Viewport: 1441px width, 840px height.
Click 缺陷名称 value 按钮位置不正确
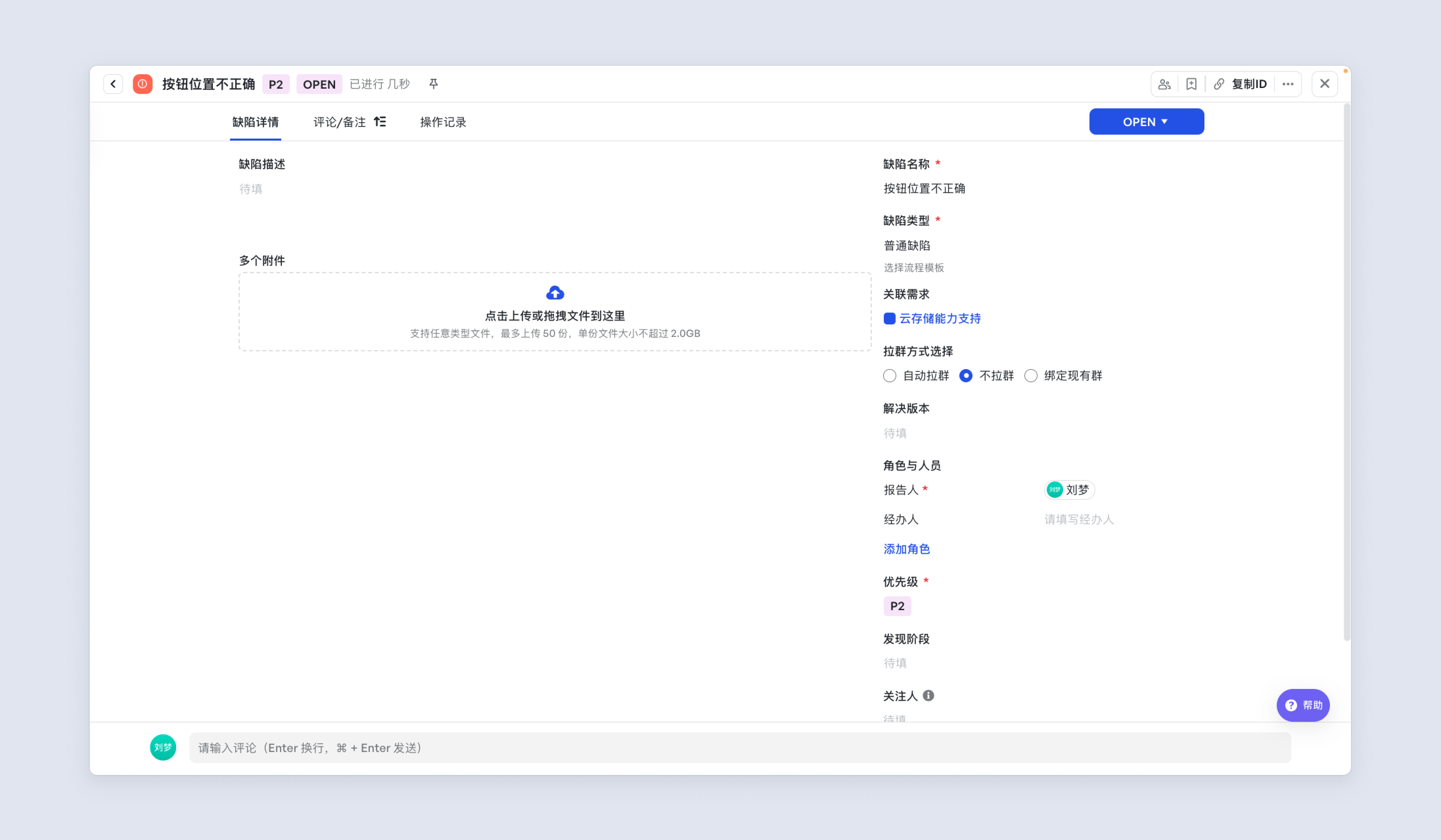[x=924, y=188]
